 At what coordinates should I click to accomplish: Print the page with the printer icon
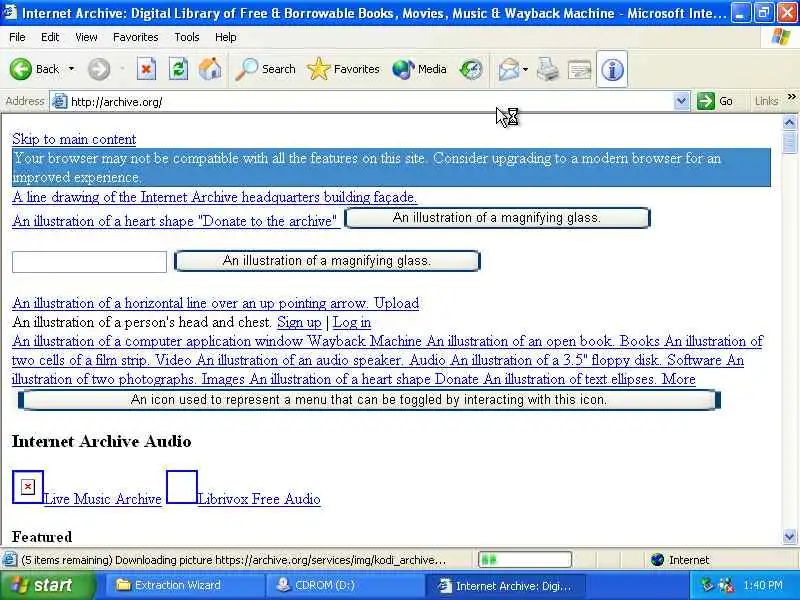[548, 69]
